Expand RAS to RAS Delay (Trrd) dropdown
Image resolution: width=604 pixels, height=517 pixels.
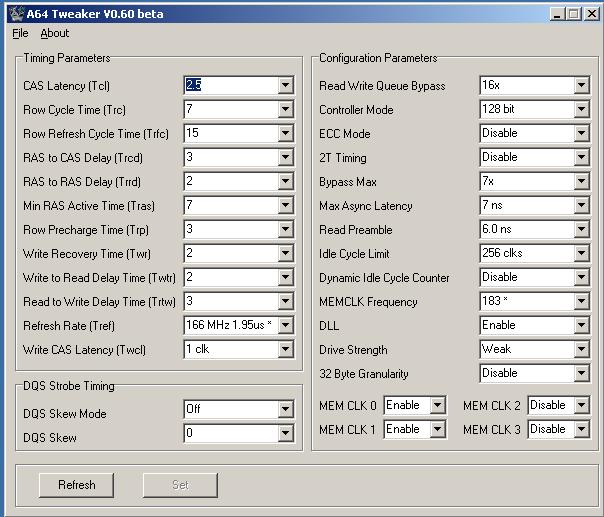[285, 181]
